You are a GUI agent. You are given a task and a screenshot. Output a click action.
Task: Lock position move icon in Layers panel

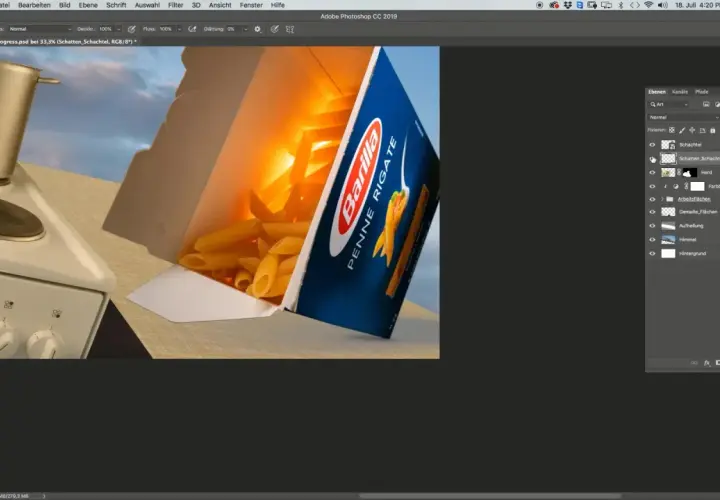coord(692,130)
